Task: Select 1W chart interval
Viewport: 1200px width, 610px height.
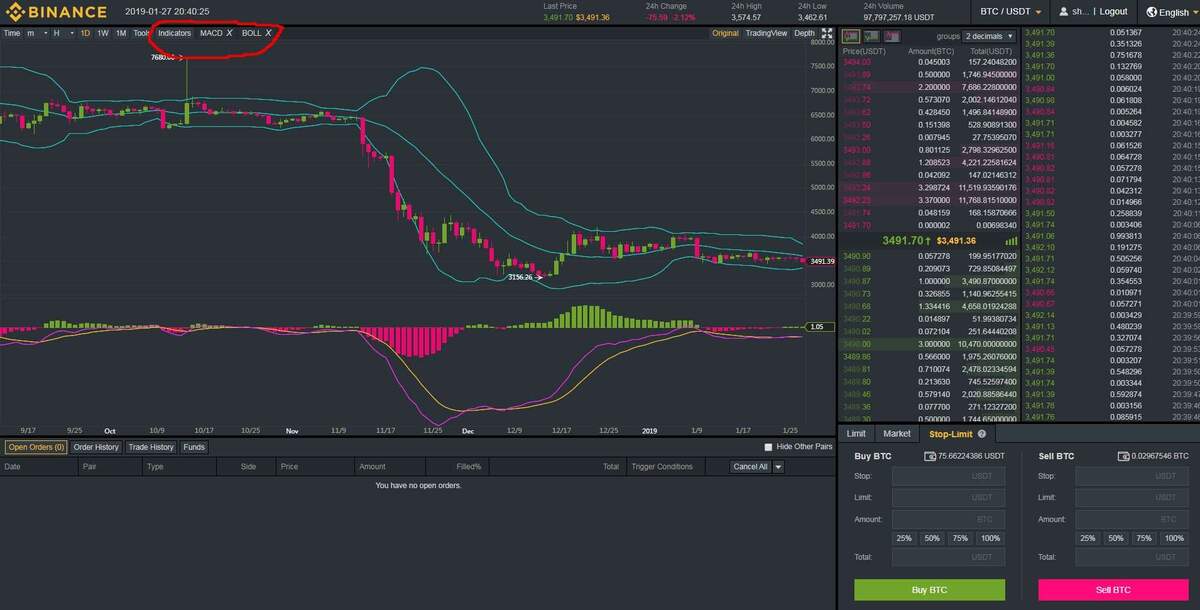Action: tap(103, 33)
